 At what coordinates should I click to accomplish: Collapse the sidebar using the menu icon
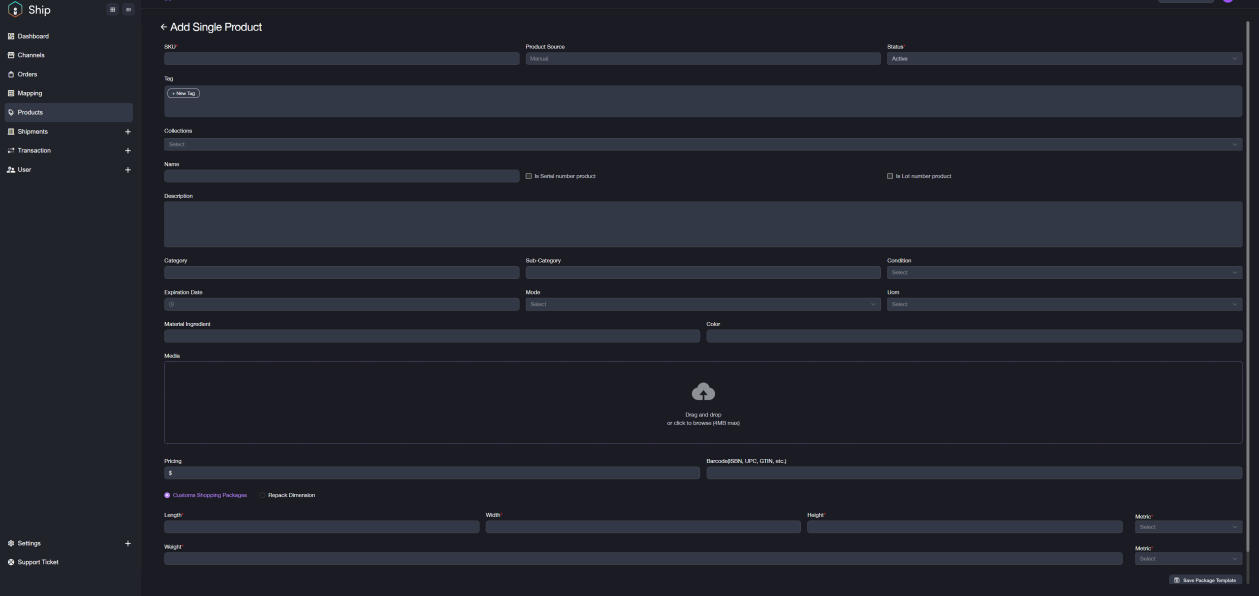click(x=128, y=10)
